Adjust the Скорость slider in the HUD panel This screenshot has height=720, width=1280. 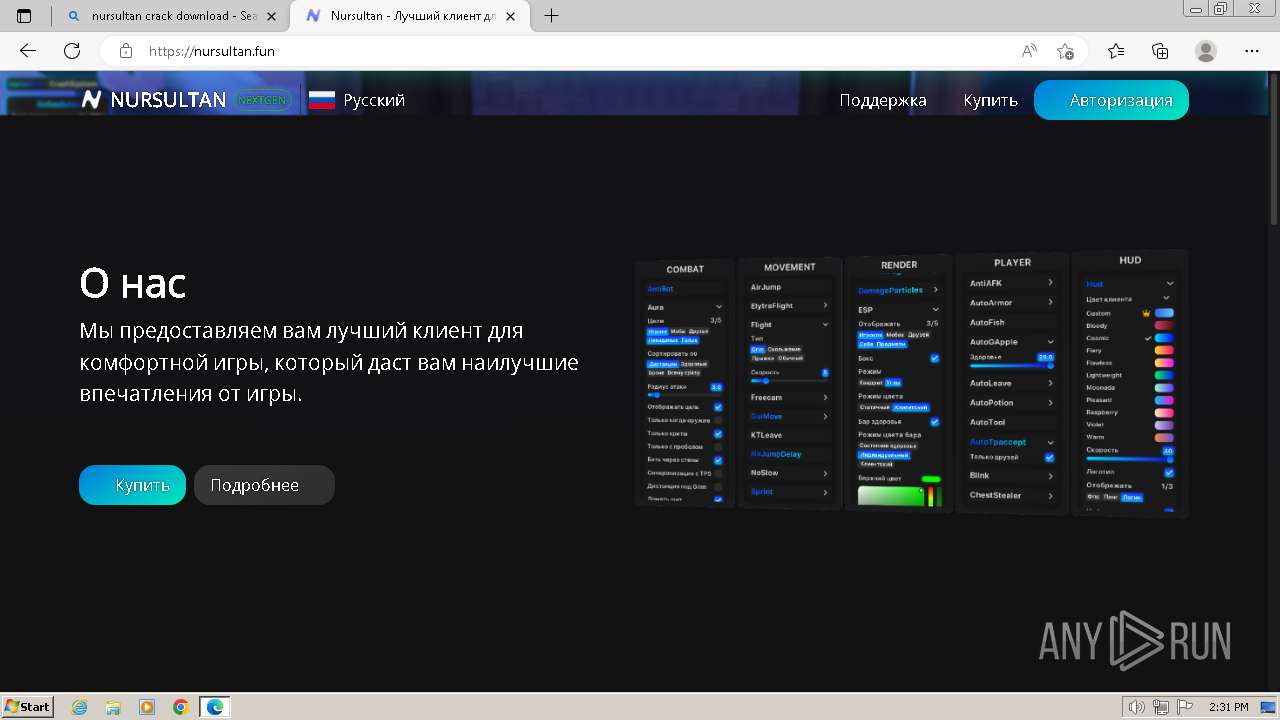click(1129, 460)
